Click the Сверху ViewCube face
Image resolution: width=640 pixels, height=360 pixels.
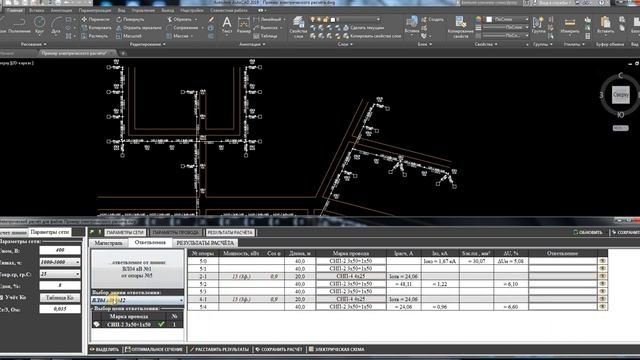[620, 95]
